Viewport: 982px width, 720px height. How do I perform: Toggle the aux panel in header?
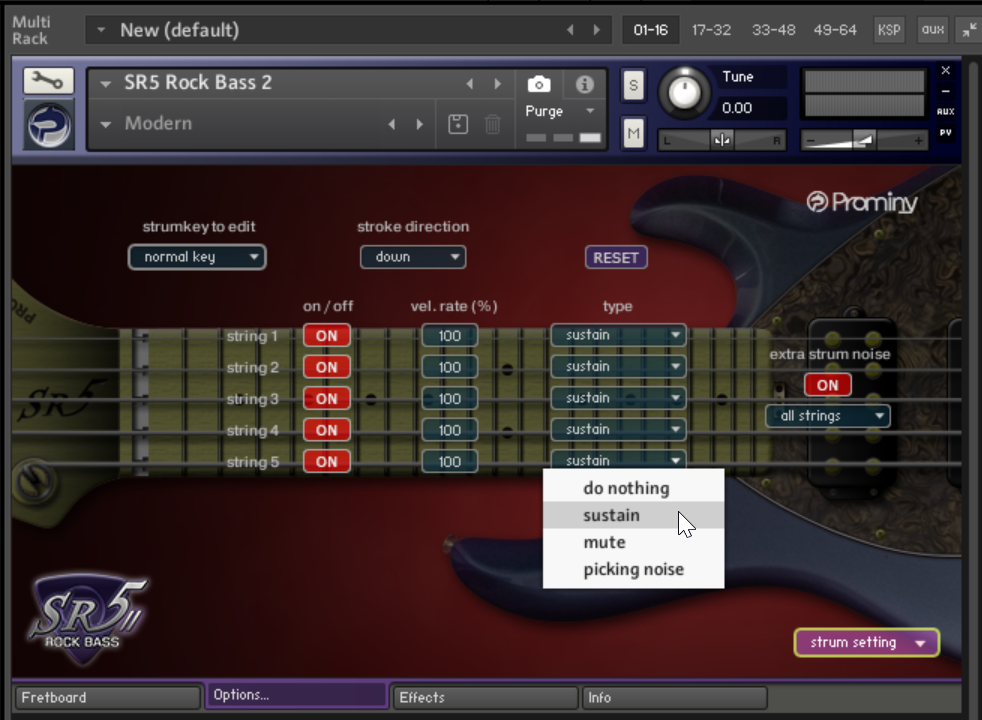(933, 29)
